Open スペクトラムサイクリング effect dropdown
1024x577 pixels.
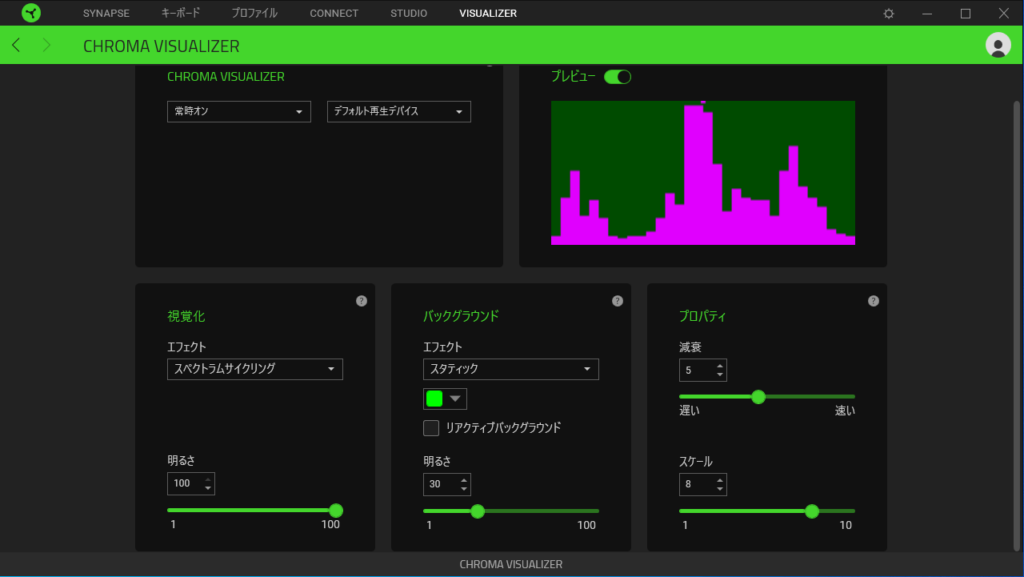click(255, 369)
